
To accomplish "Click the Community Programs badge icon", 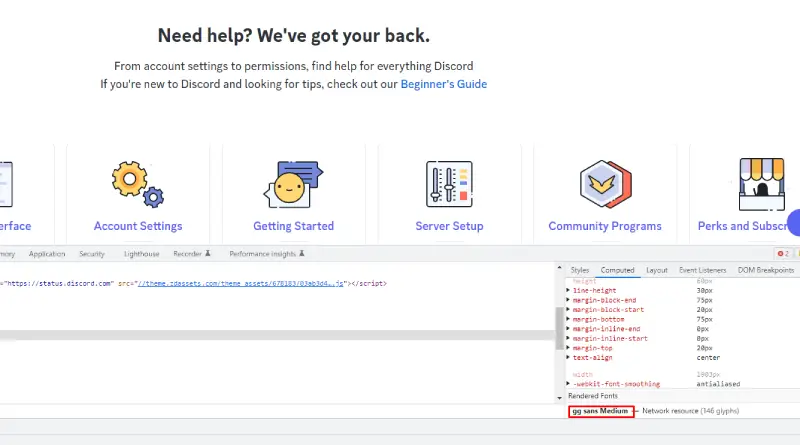I will click(606, 184).
